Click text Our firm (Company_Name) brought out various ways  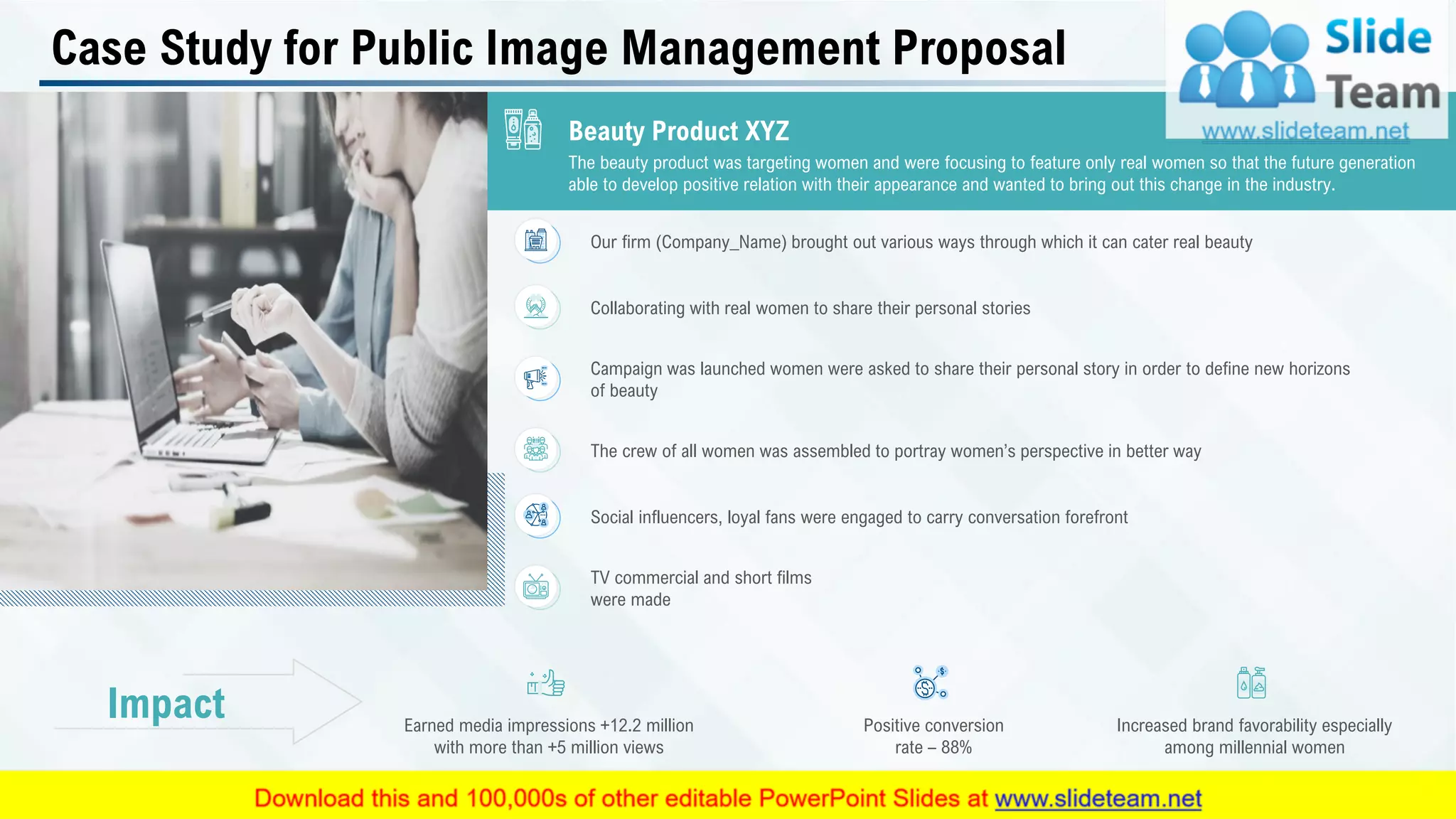921,242
